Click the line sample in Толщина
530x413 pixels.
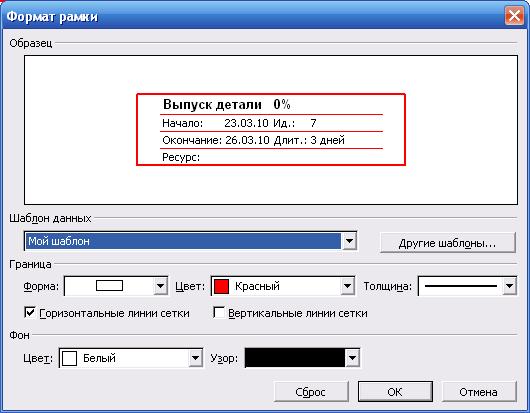(460, 286)
